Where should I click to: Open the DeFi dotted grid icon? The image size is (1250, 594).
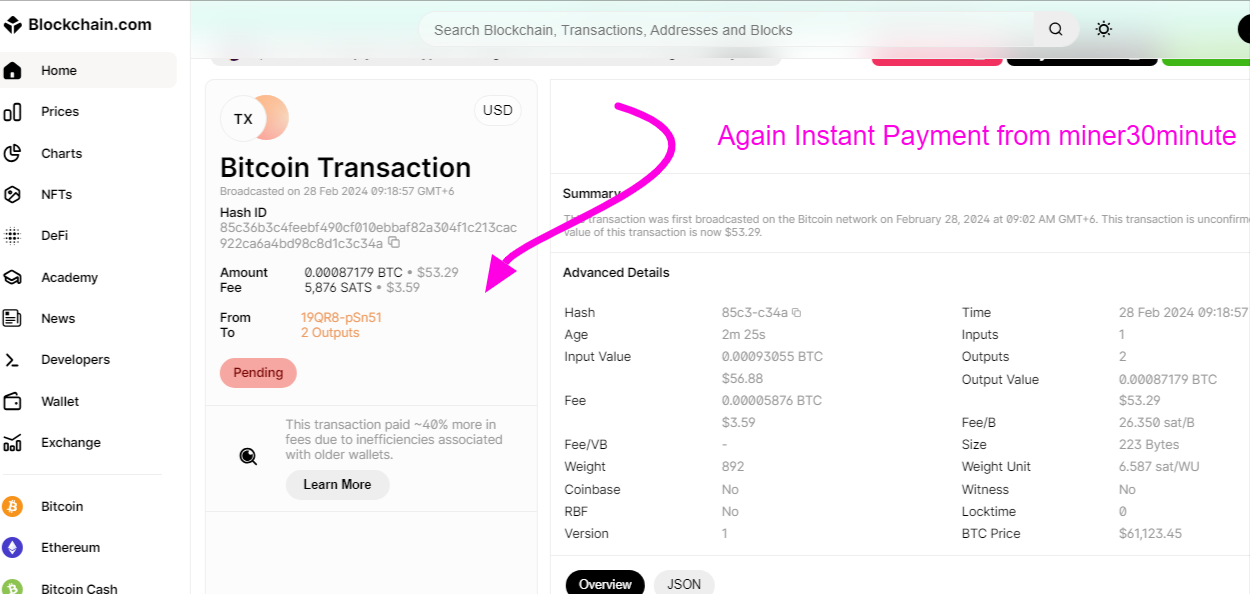(x=13, y=236)
